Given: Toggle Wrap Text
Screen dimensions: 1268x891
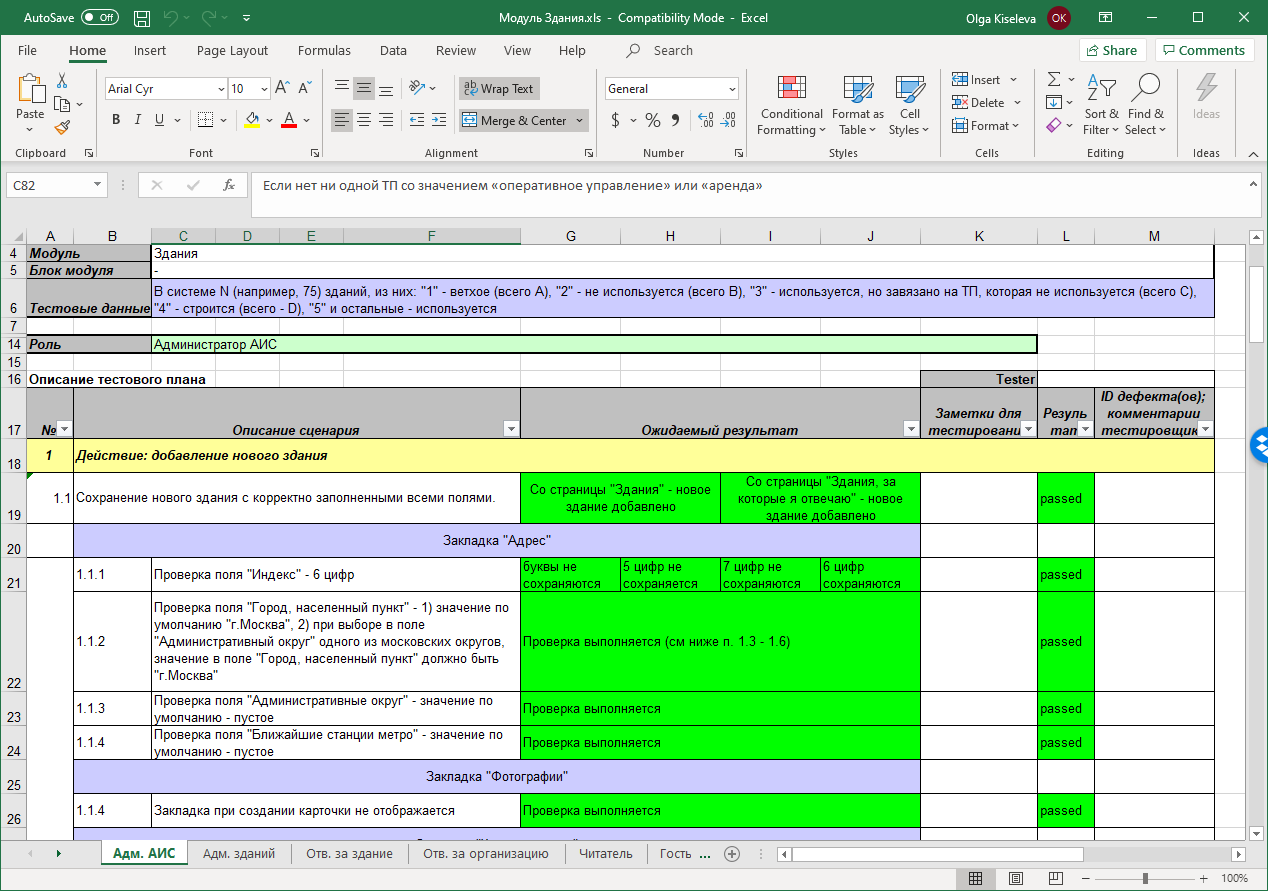Looking at the screenshot, I should [x=498, y=88].
